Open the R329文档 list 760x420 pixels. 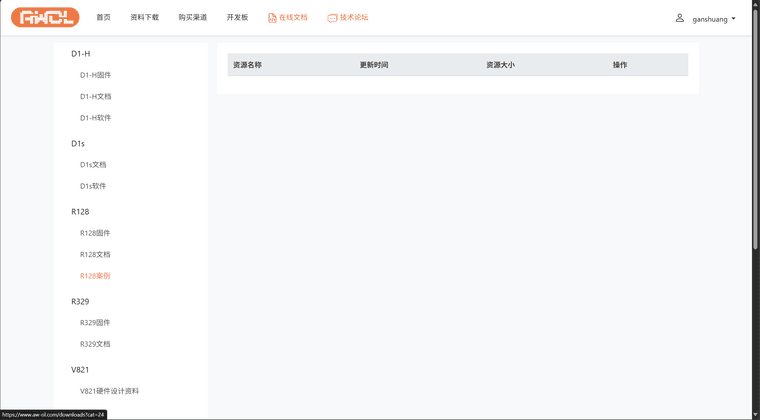point(95,344)
